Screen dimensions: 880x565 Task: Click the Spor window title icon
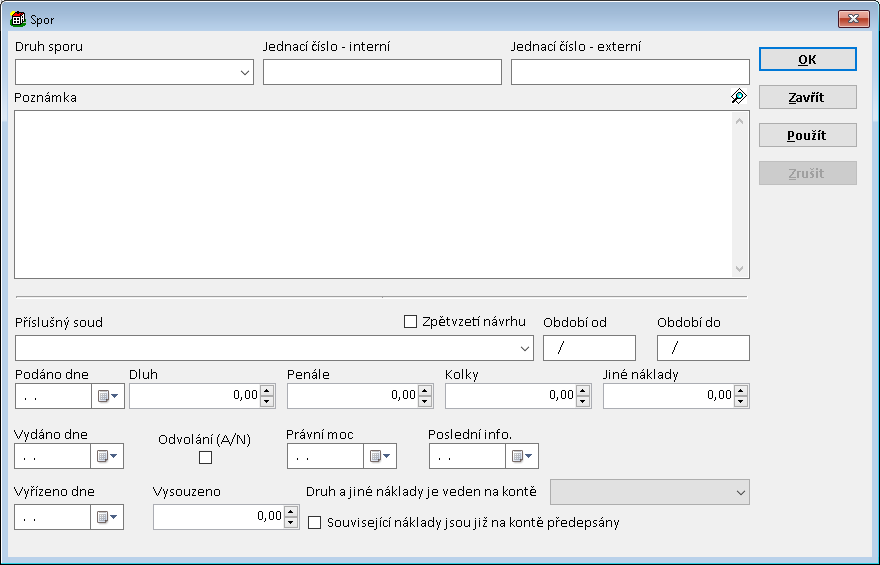coord(18,18)
